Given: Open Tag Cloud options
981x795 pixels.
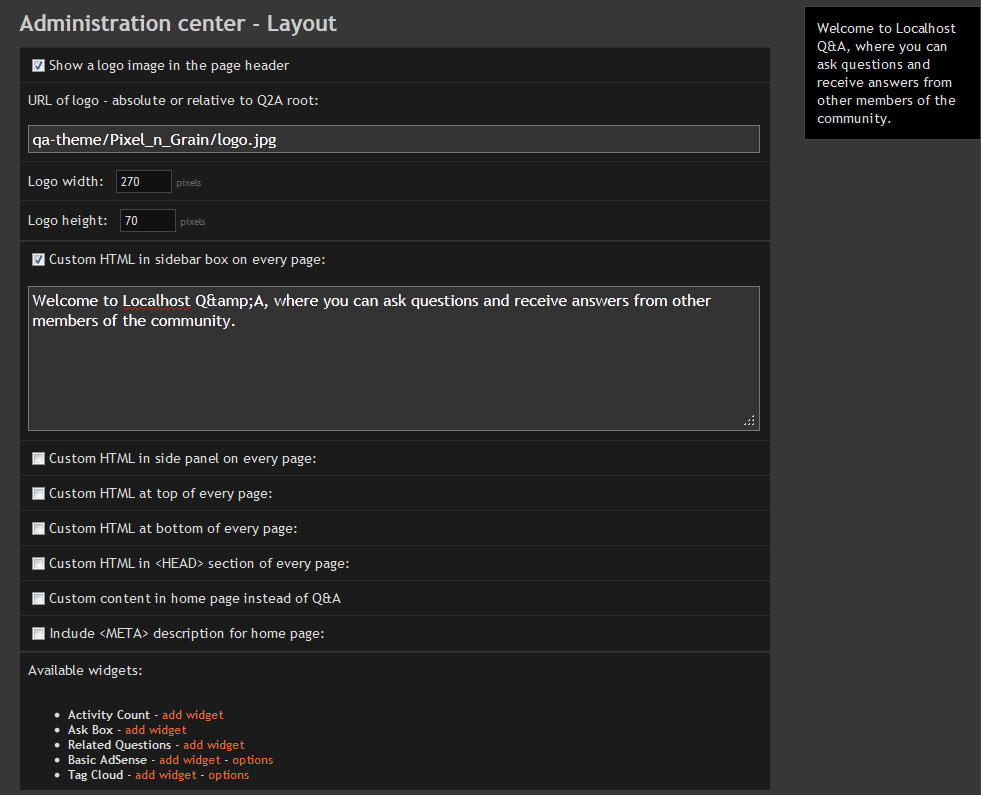Looking at the screenshot, I should coord(228,775).
